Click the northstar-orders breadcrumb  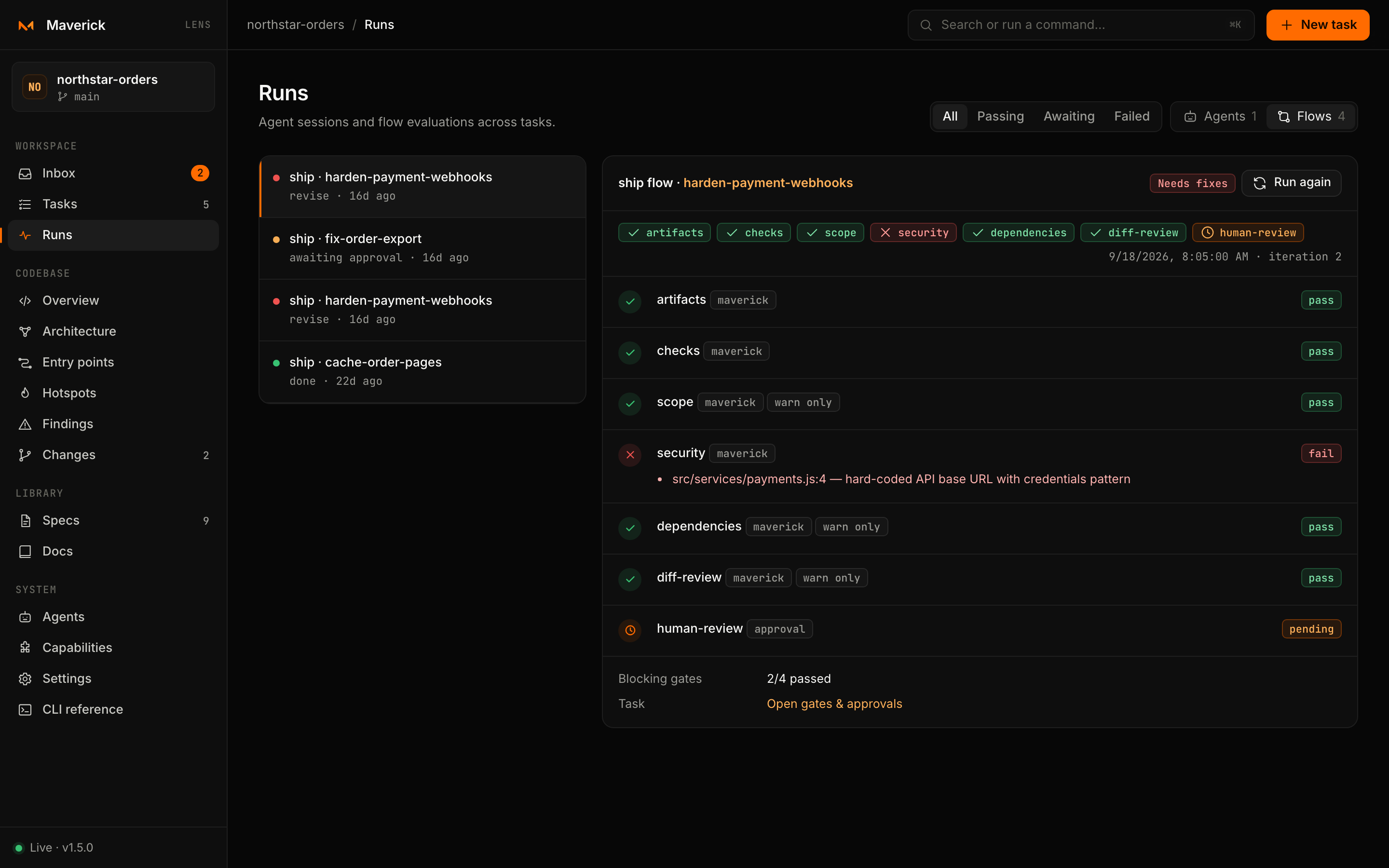296,25
